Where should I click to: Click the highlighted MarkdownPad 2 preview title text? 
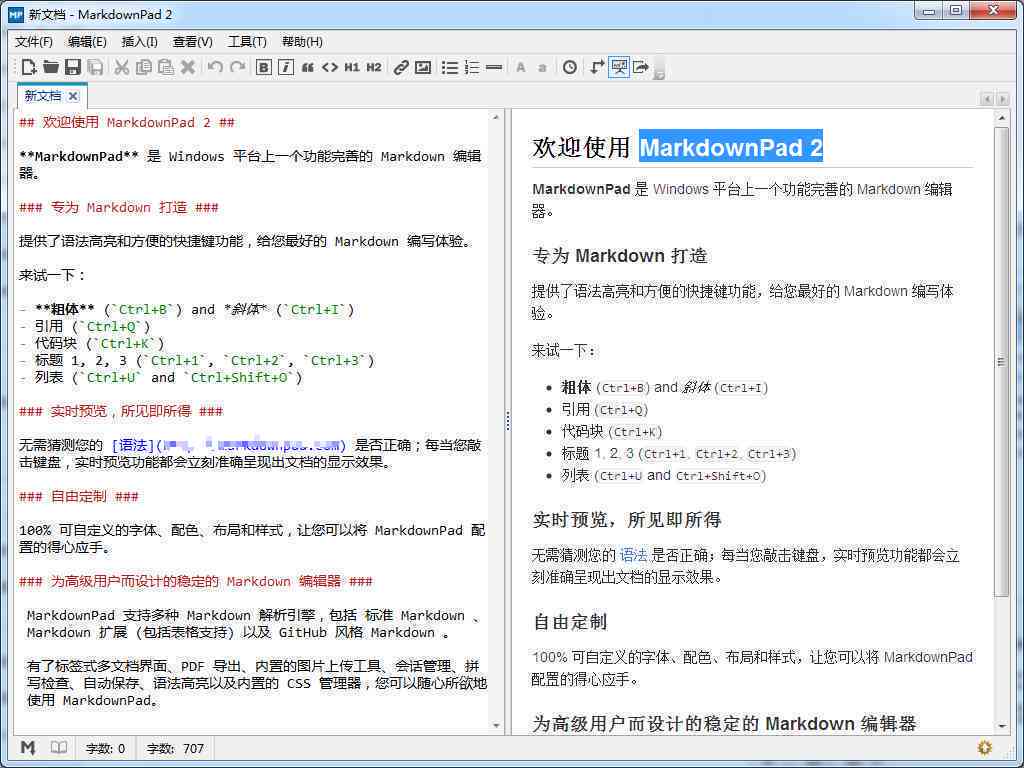click(731, 147)
